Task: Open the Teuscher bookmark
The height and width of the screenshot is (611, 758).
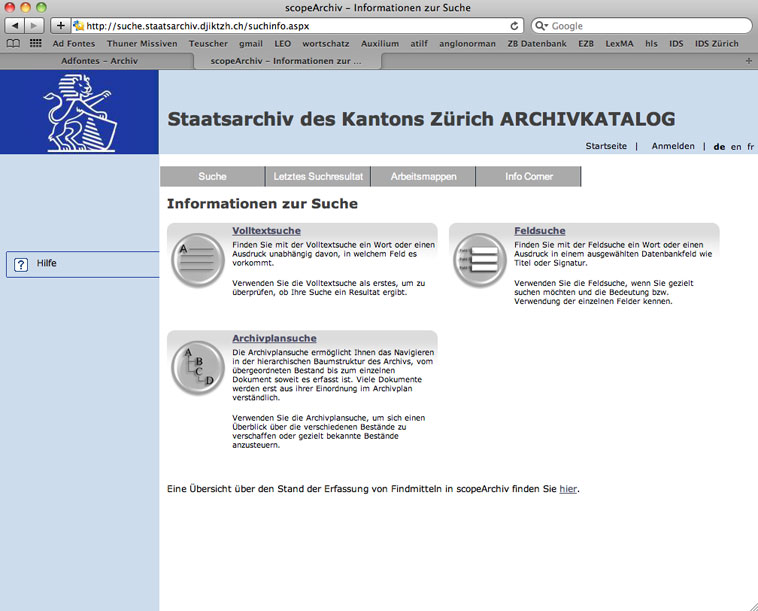Action: [208, 44]
